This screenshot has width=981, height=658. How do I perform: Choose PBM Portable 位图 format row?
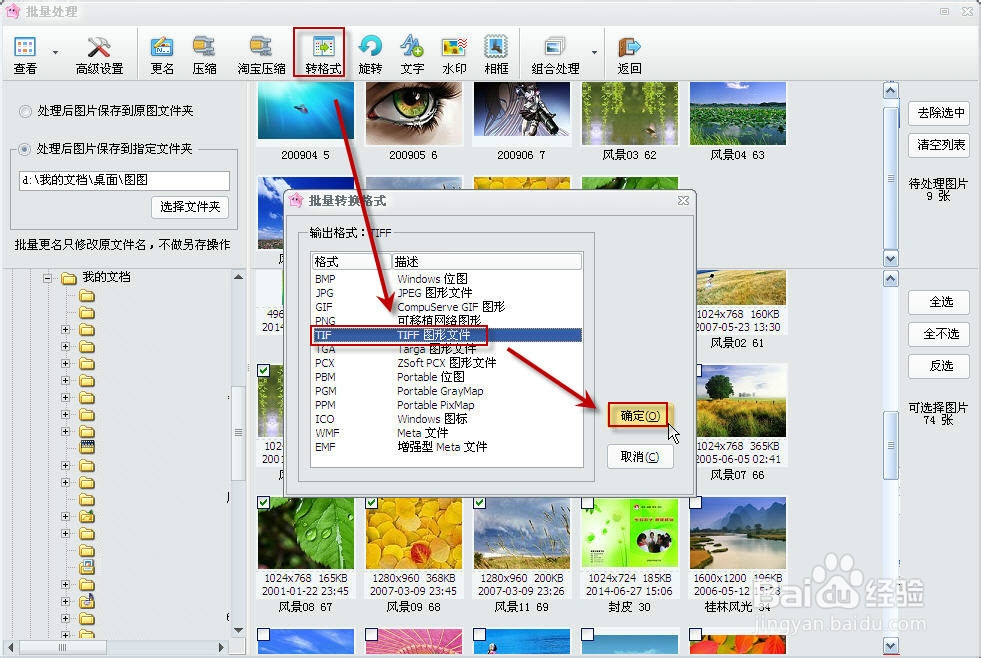tap(447, 377)
